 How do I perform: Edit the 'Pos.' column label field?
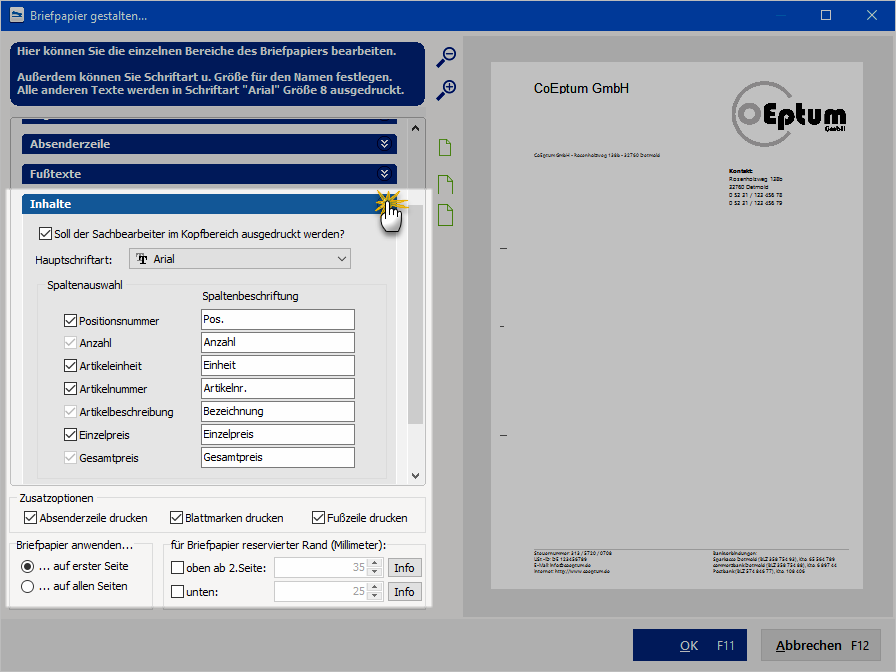[x=278, y=319]
